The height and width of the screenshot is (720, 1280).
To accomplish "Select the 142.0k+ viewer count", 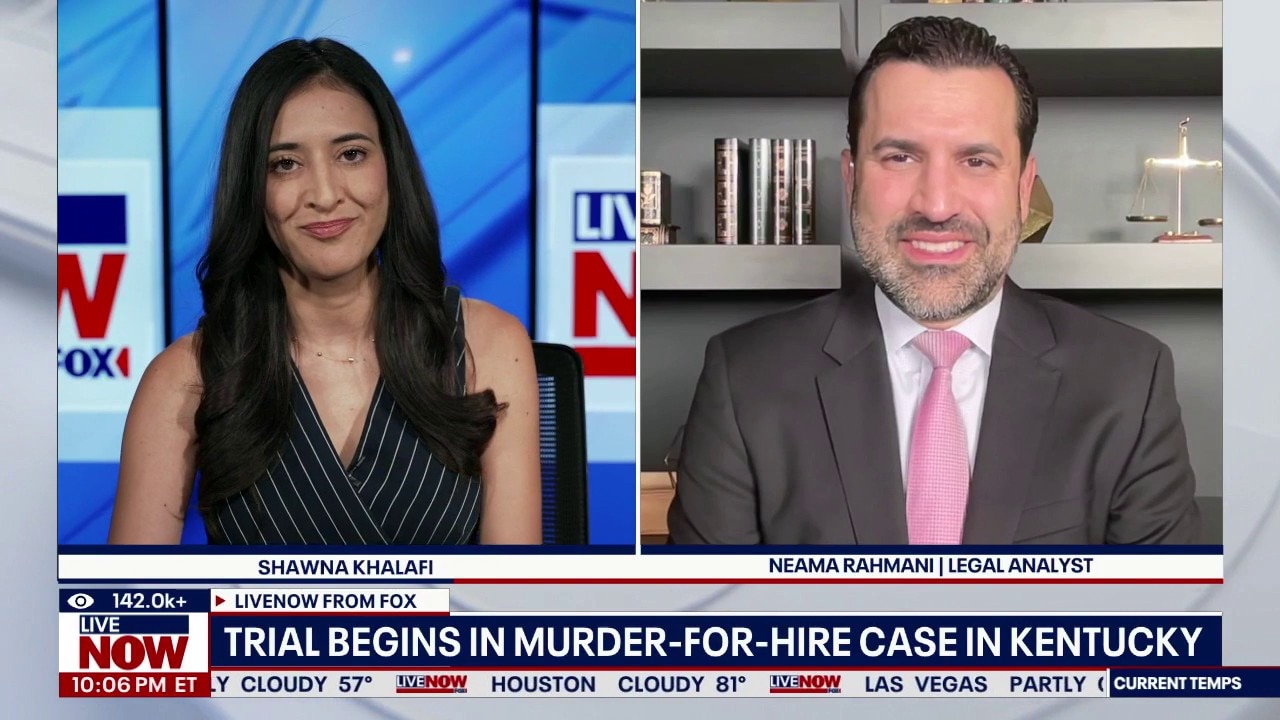I will [x=149, y=601].
